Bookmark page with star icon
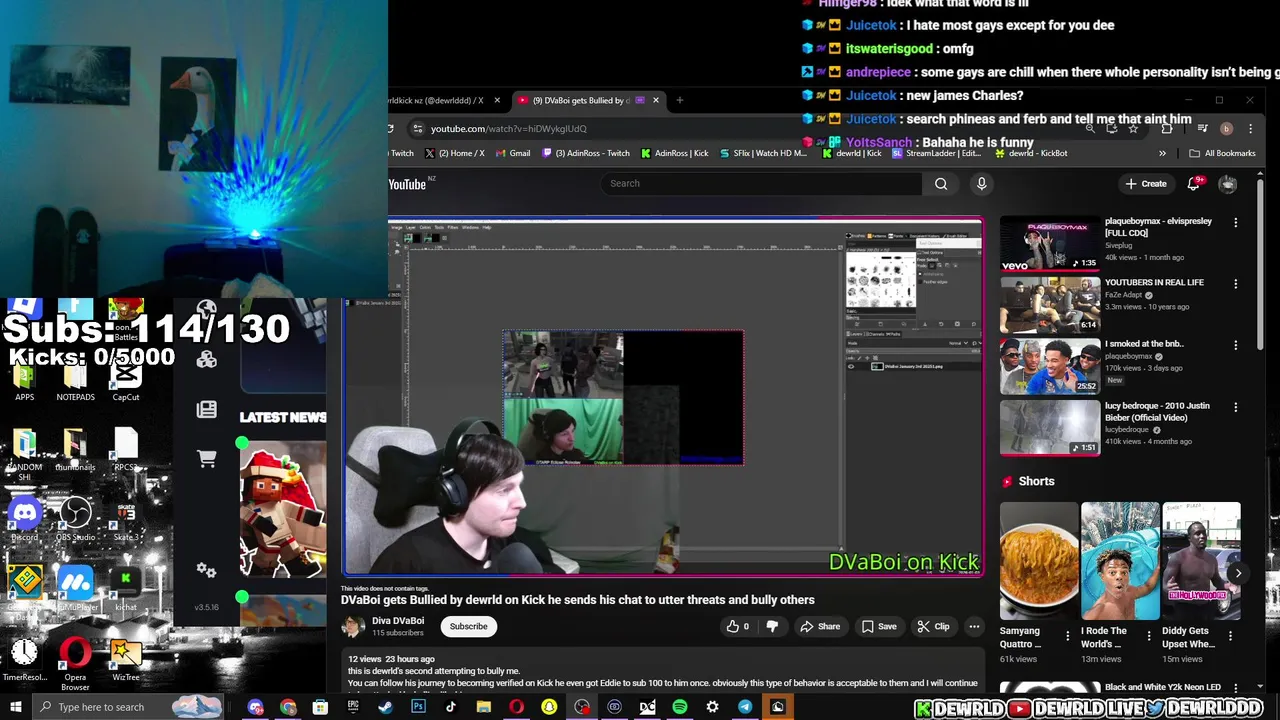1280x720 pixels. (1133, 128)
